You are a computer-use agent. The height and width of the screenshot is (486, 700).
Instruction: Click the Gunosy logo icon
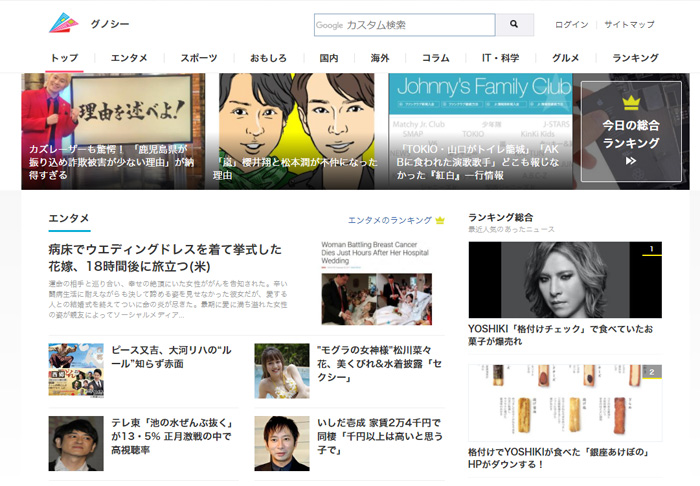(x=63, y=23)
